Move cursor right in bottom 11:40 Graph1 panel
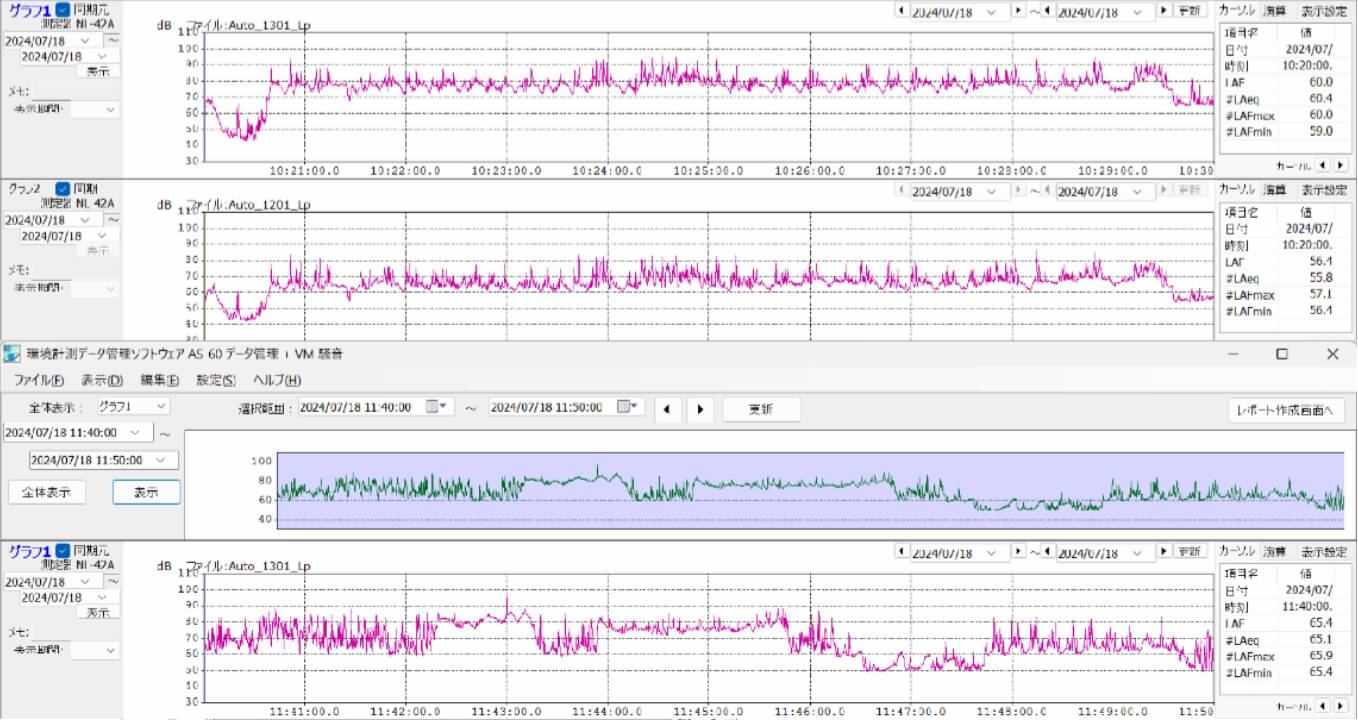 coord(1340,706)
